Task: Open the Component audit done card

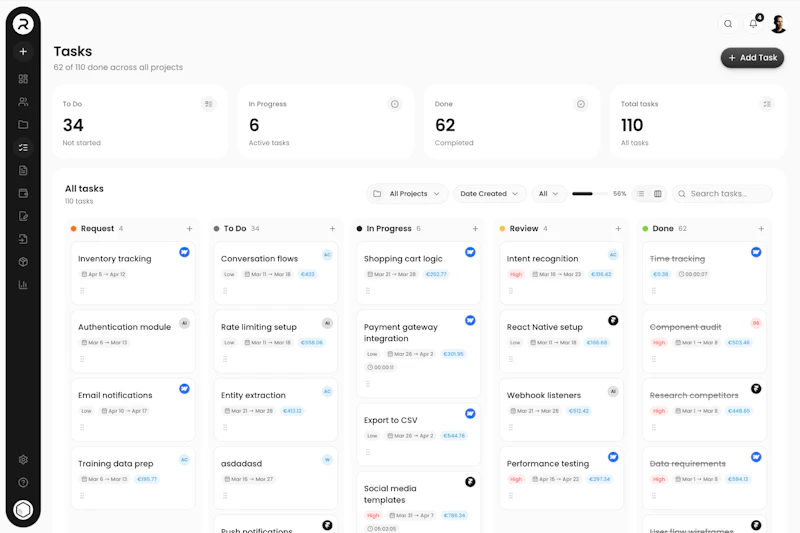Action: (x=704, y=341)
